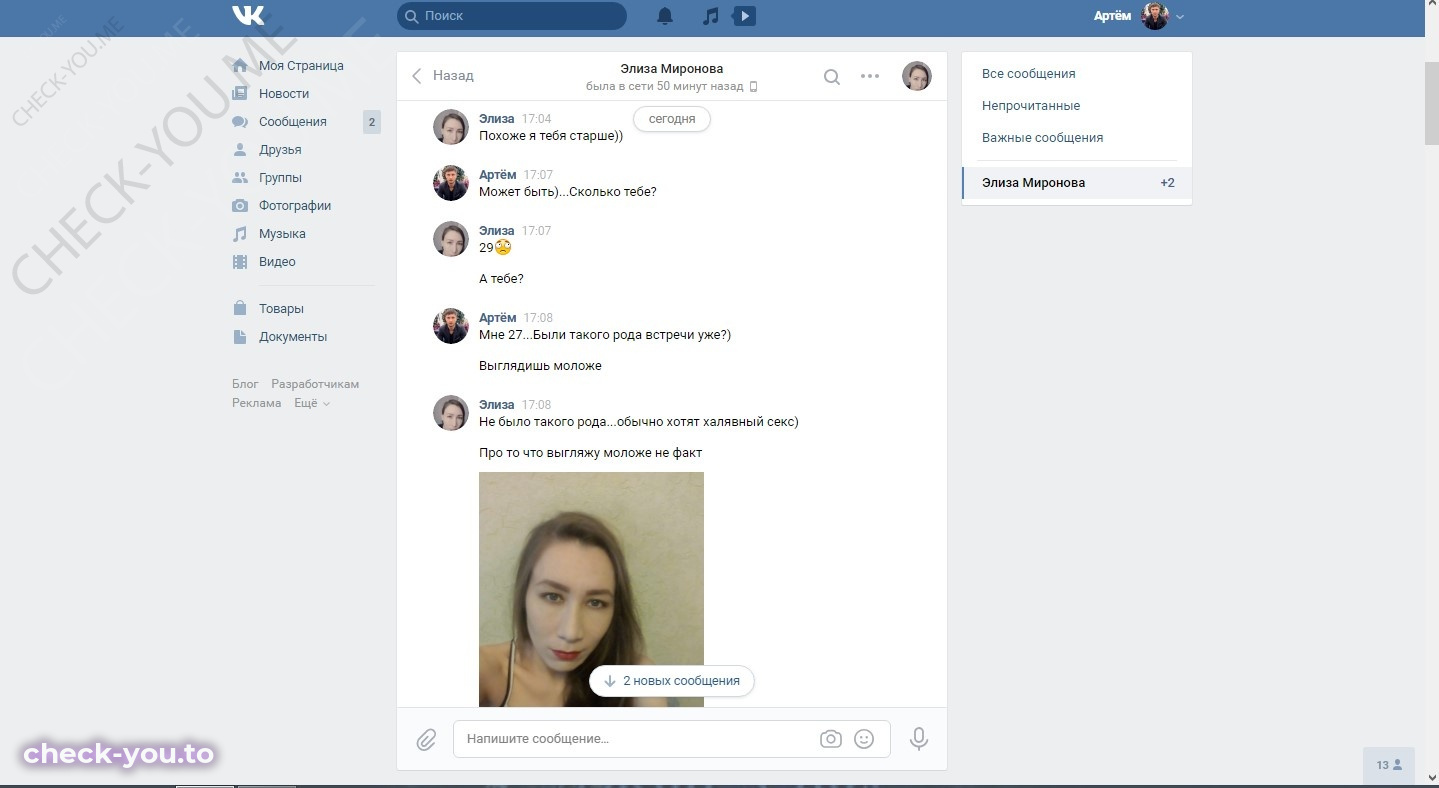Click camera icon to attach photo
Image resolution: width=1439 pixels, height=788 pixels.
(830, 739)
